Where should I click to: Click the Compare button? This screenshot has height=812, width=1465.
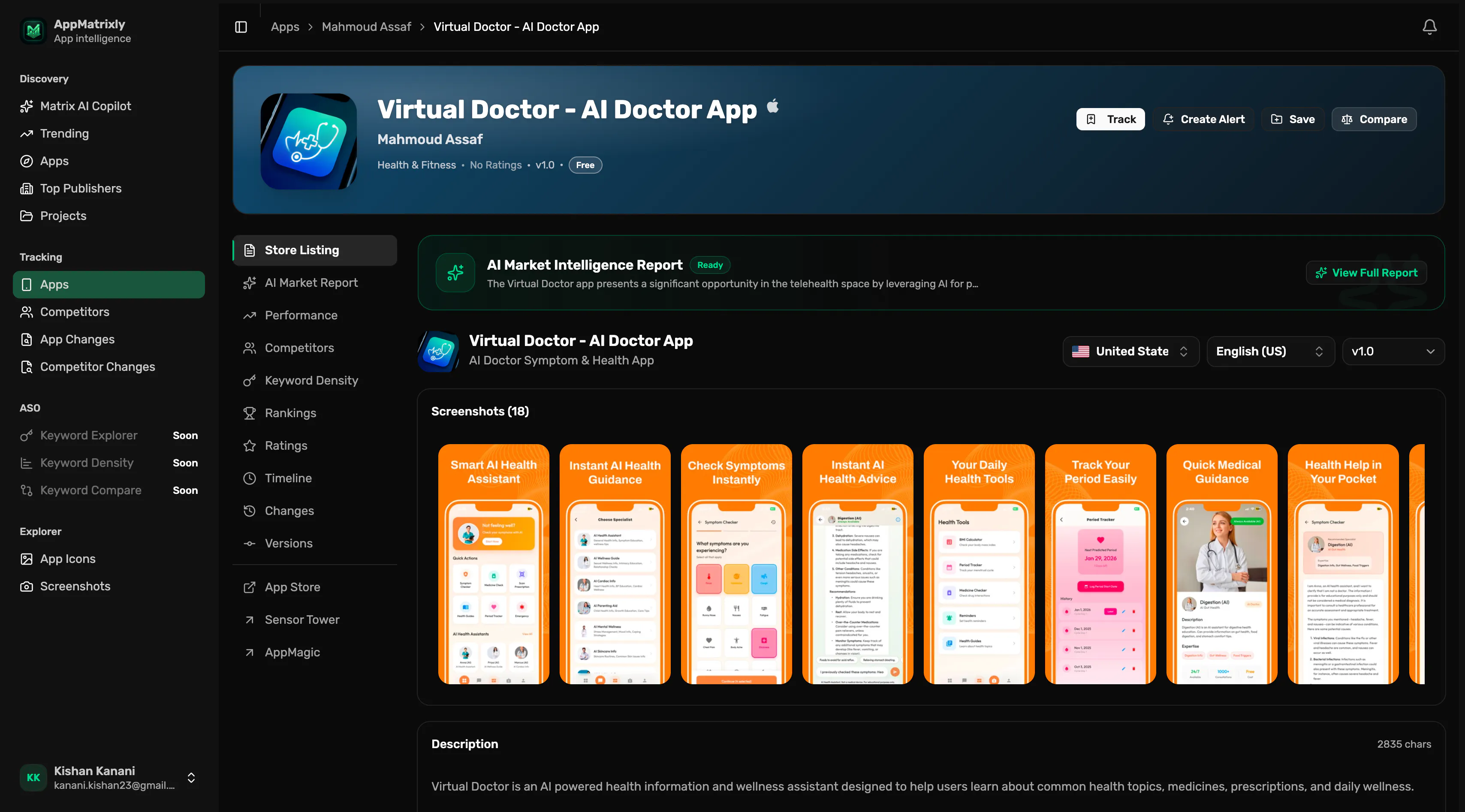coord(1373,119)
